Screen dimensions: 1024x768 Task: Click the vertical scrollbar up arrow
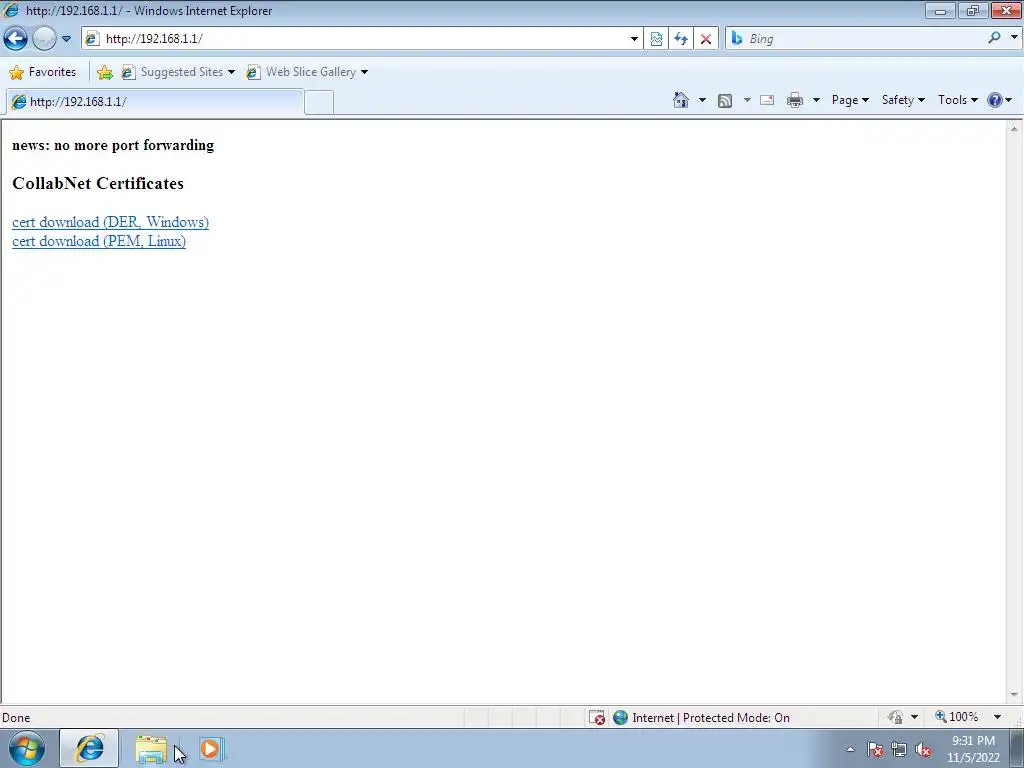[1014, 128]
